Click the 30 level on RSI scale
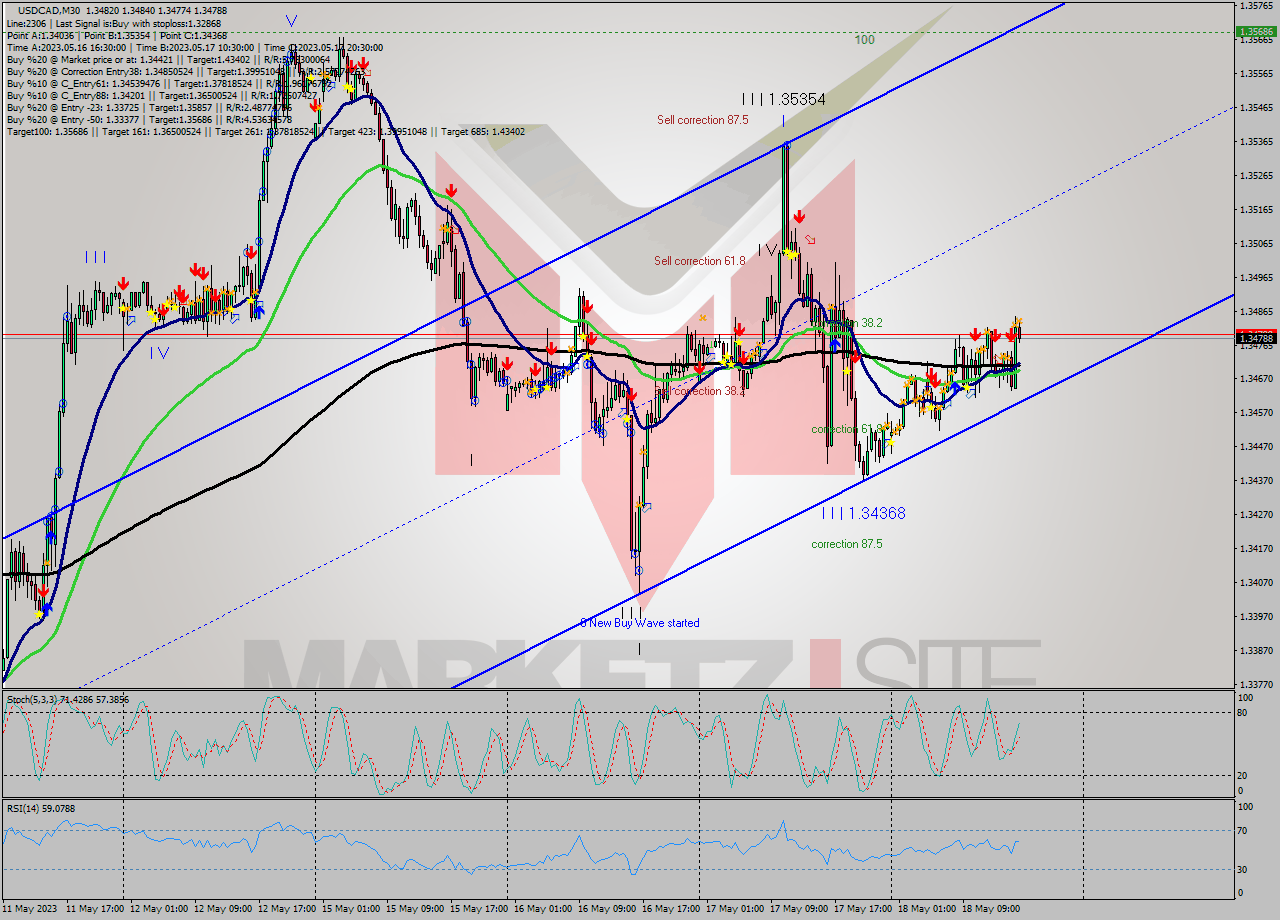1280x920 pixels. pos(1244,868)
